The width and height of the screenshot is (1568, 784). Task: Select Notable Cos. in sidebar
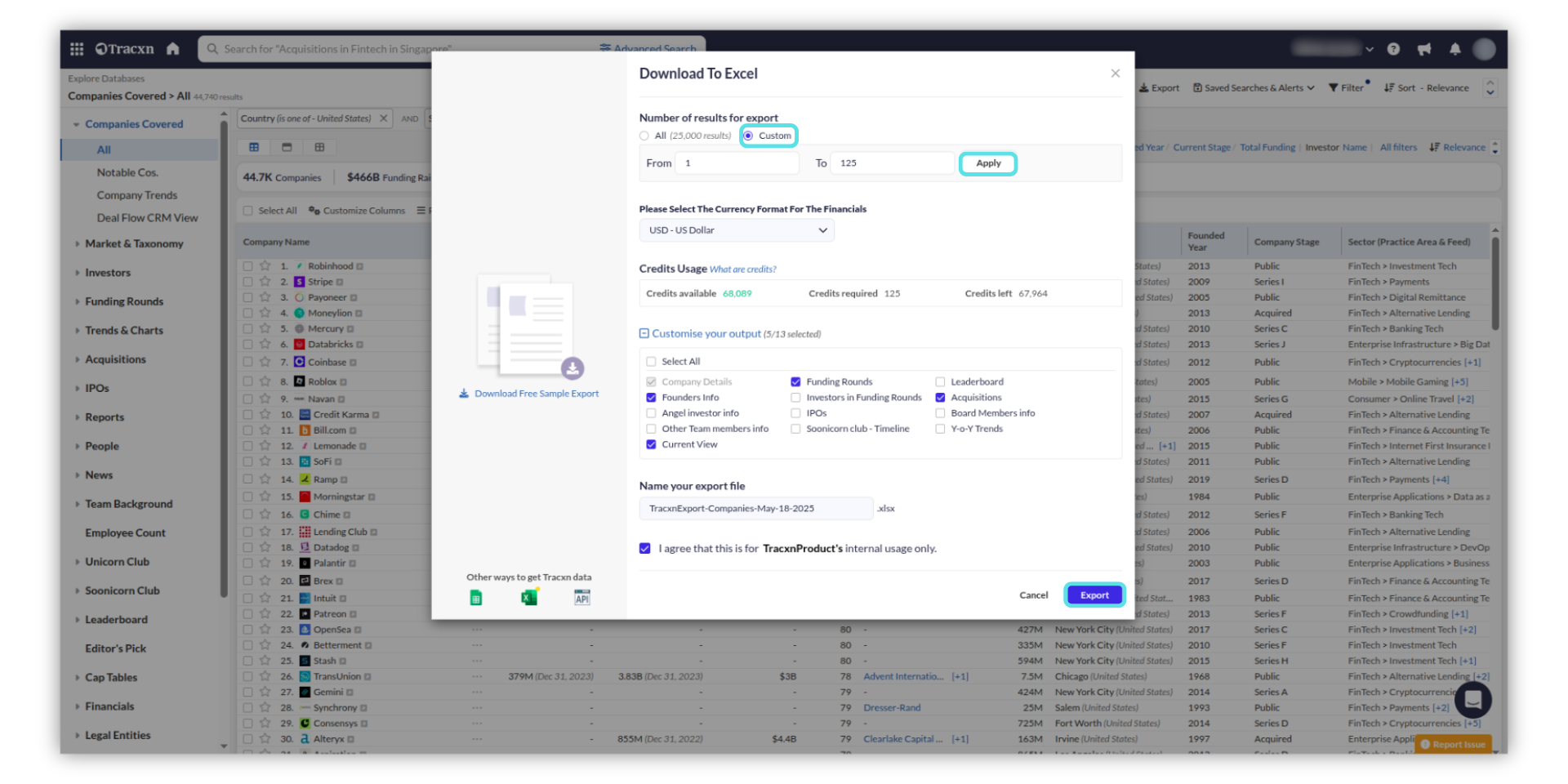coord(127,172)
